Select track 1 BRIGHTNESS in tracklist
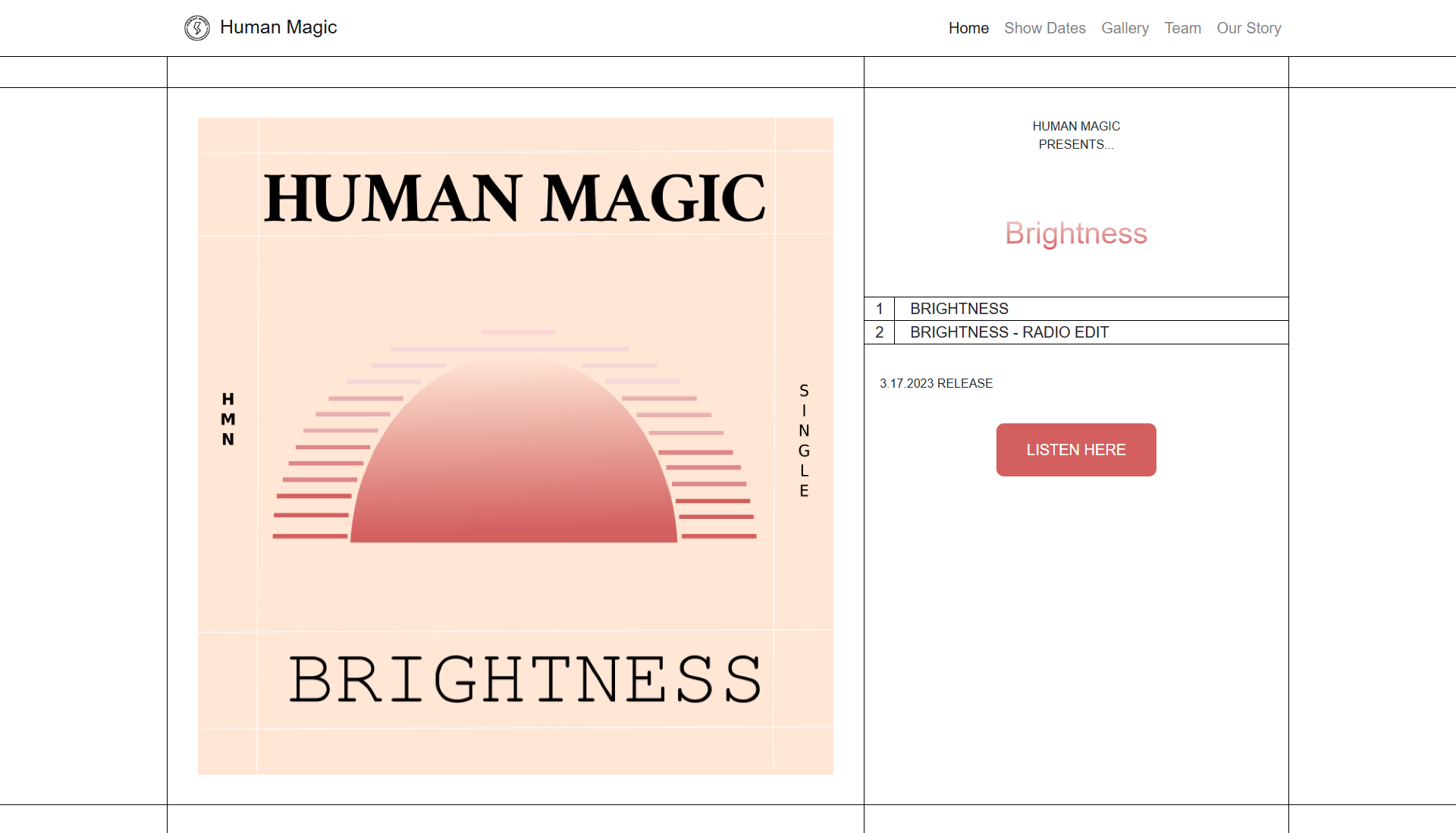Viewport: 1456px width, 833px height. point(1076,309)
